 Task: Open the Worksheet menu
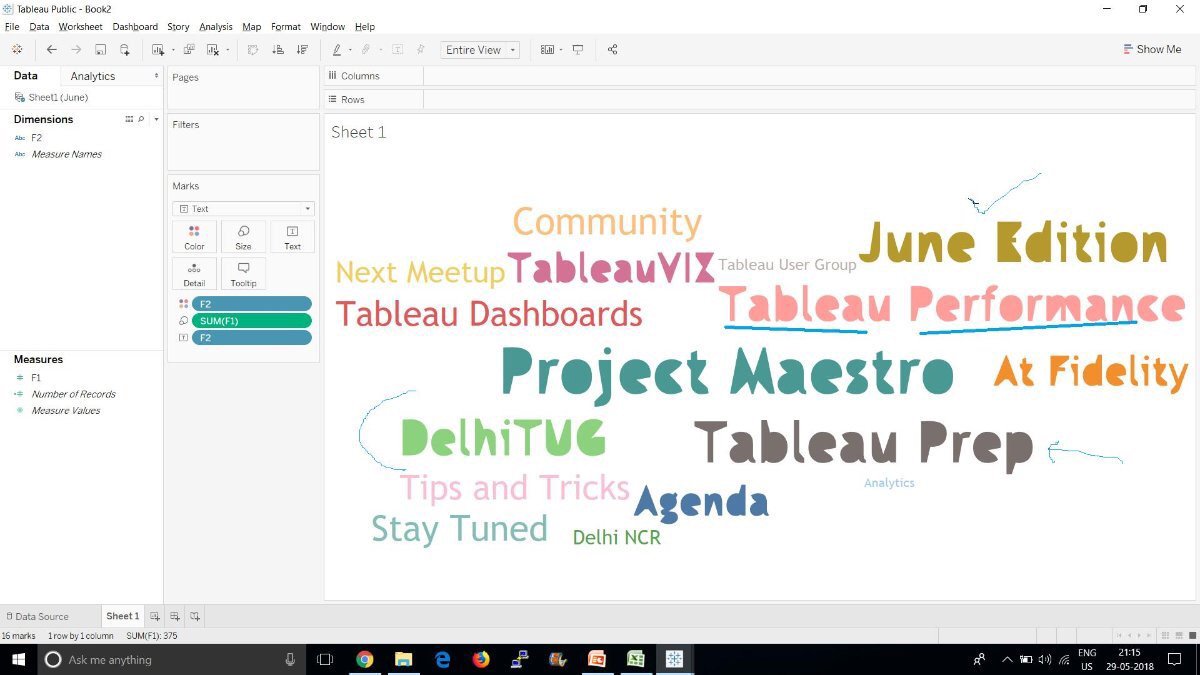click(80, 27)
